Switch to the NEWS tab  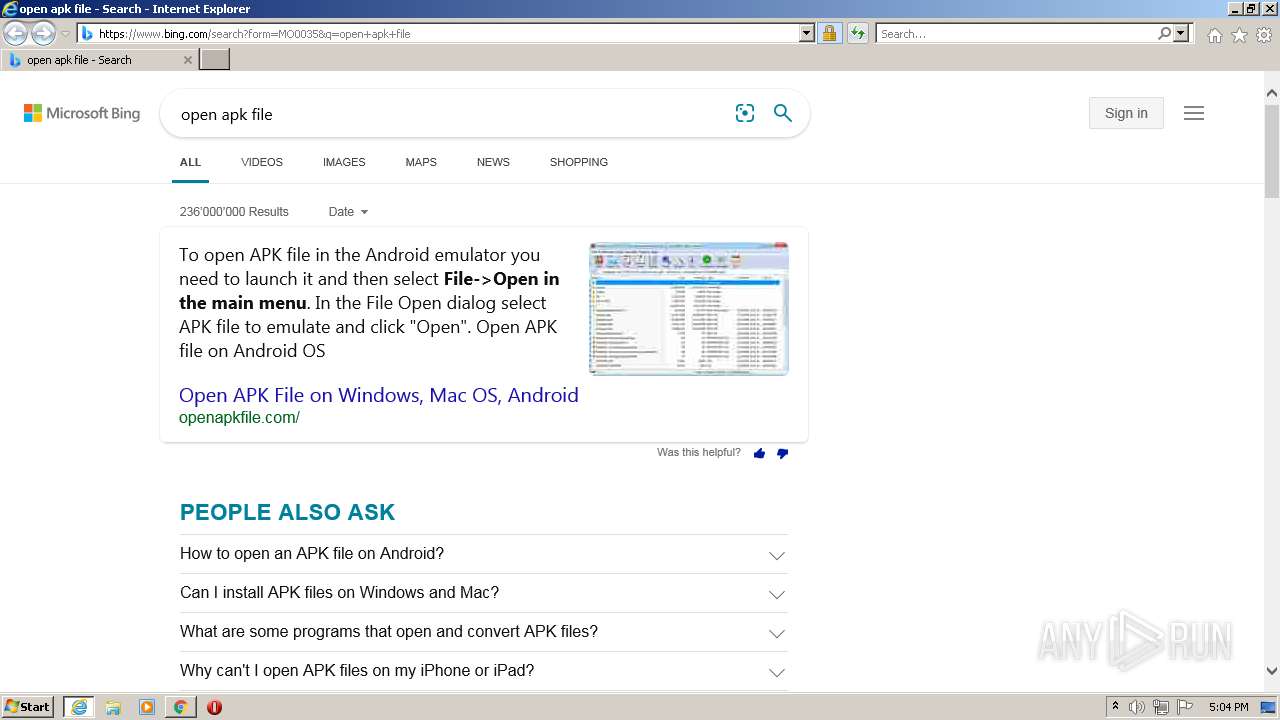493,162
